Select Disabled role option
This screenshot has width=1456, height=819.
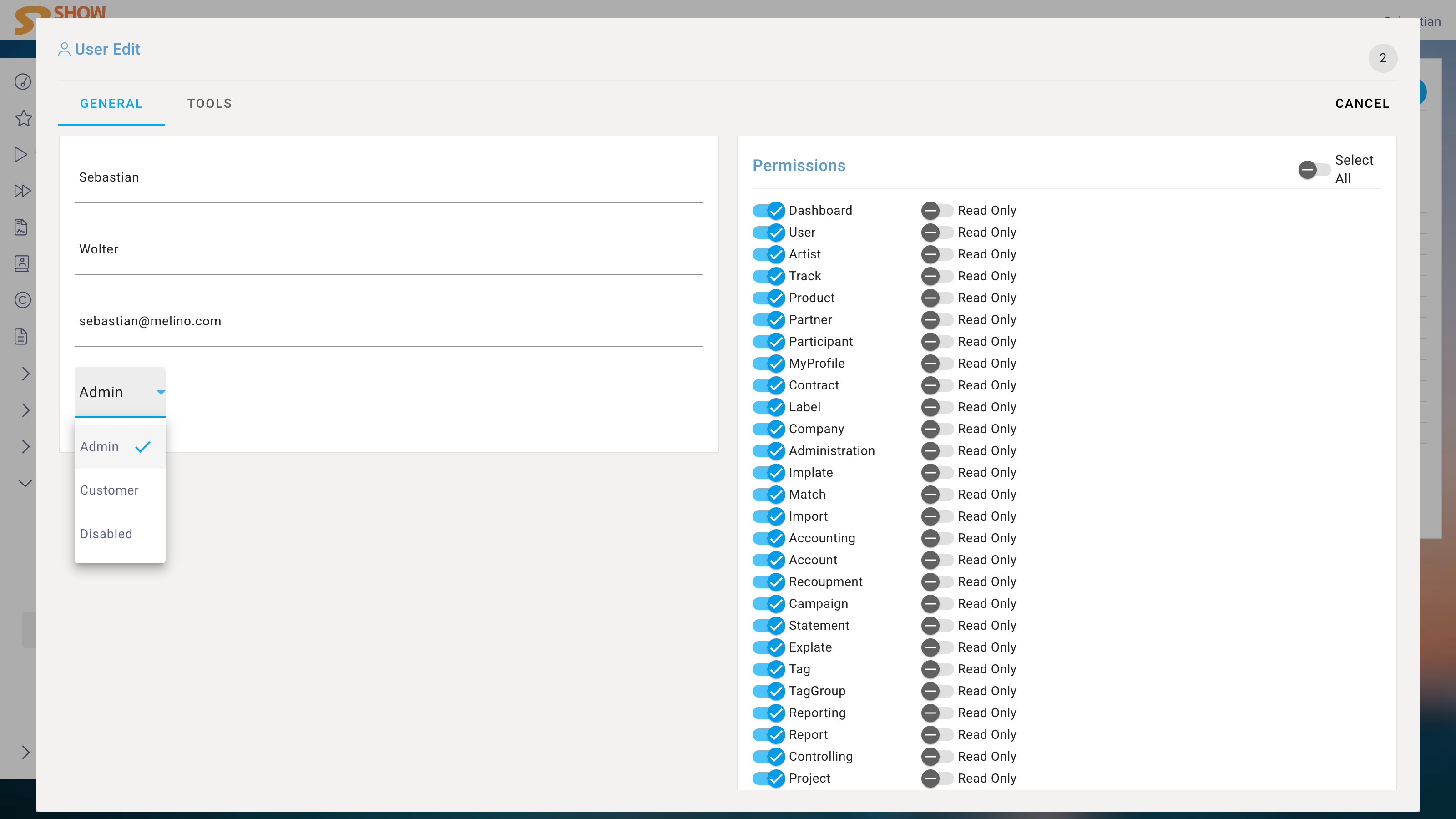[x=106, y=534]
